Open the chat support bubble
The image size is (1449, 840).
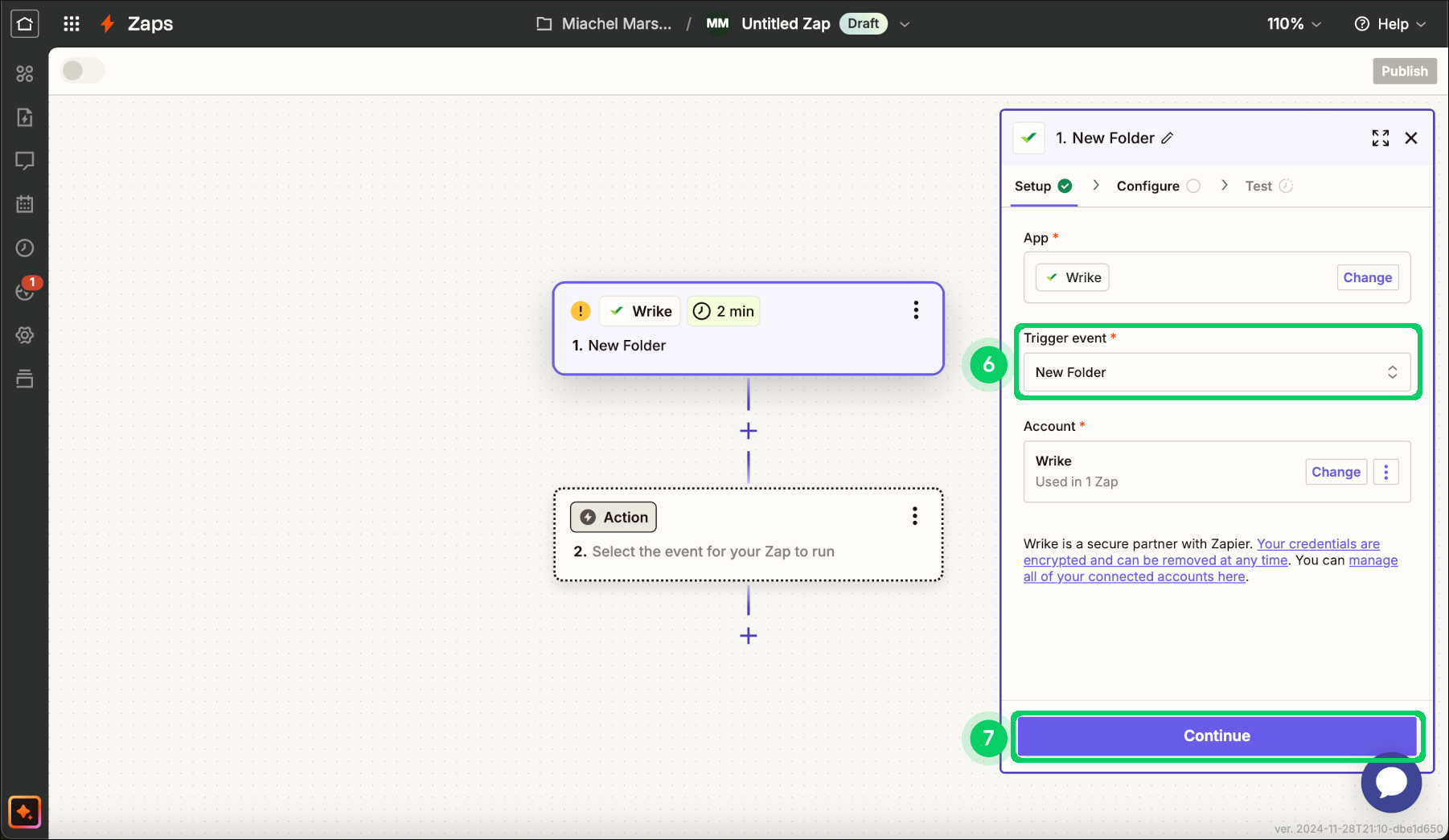[1390, 782]
